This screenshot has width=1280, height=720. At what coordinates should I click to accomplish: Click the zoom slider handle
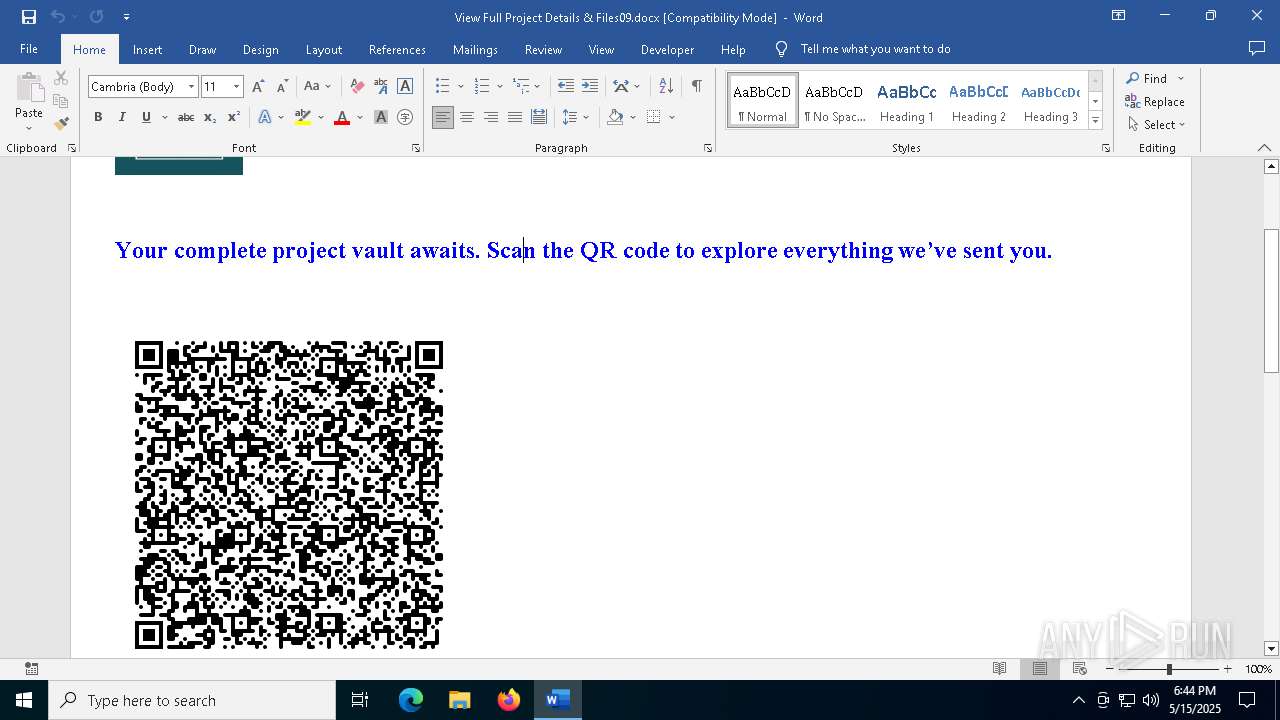1168,669
